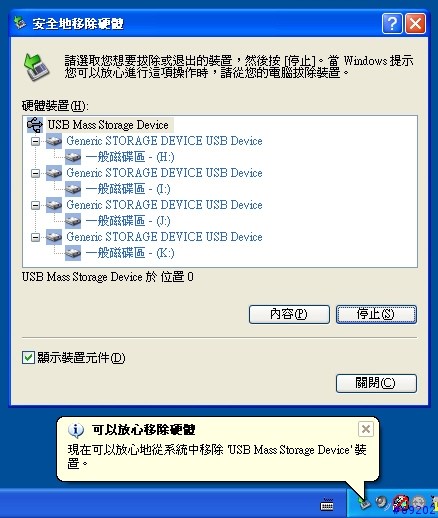Collapse the fourth Generic STORAGE DEVICE node
The image size is (438, 518).
(35, 237)
